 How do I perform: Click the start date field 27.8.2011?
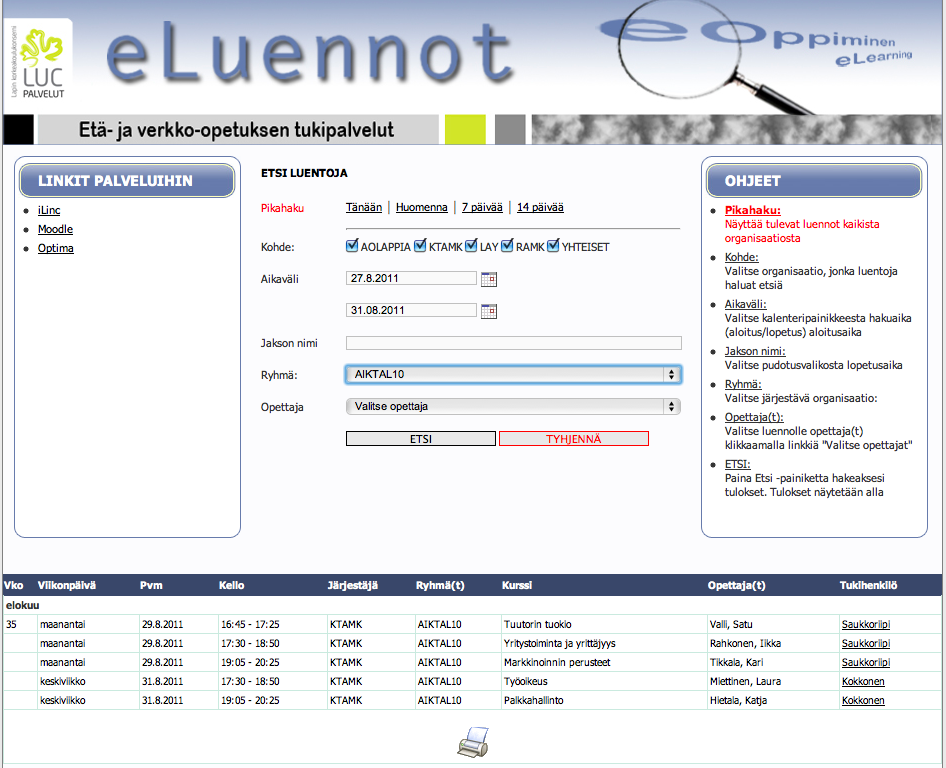point(410,279)
